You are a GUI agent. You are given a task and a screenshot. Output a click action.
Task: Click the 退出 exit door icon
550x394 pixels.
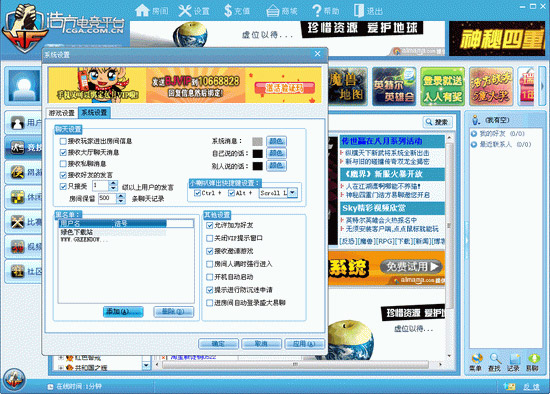coord(359,11)
